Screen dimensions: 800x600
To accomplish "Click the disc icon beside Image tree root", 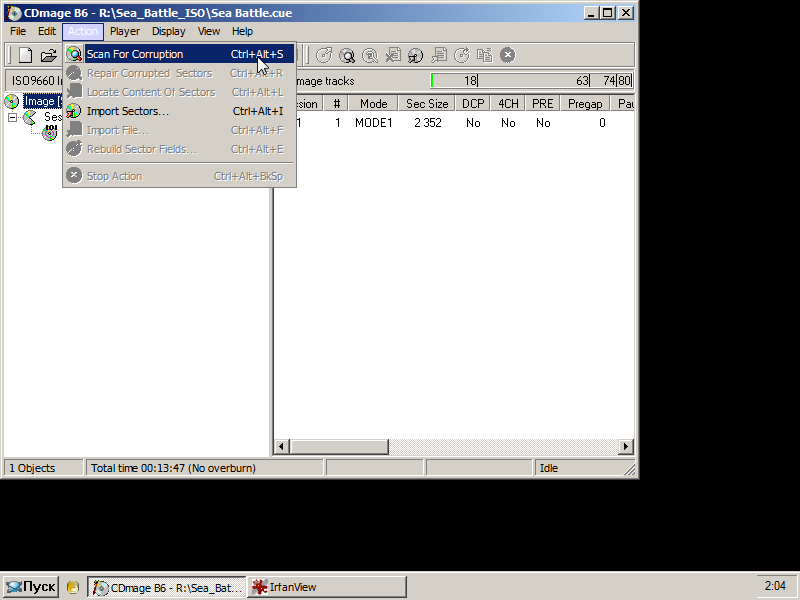I will coord(12,101).
